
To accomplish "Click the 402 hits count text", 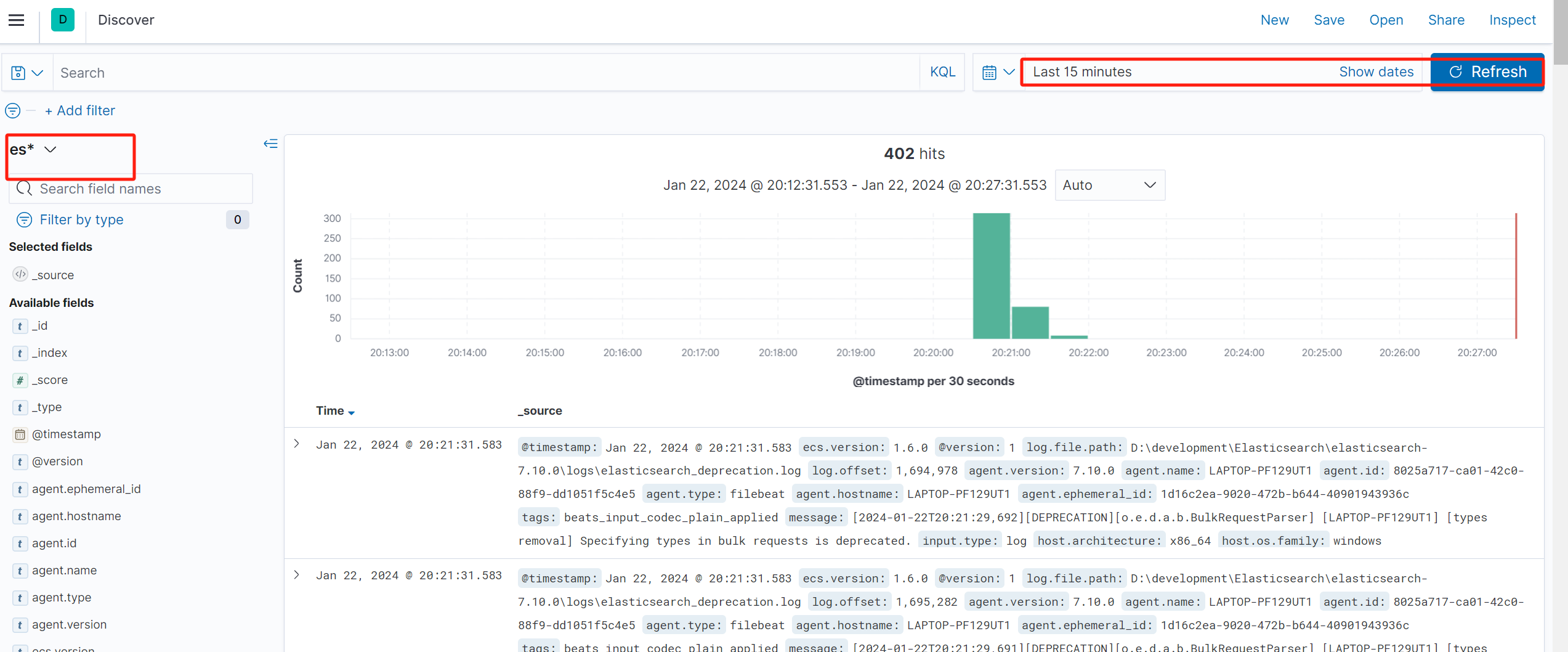I will tap(914, 153).
